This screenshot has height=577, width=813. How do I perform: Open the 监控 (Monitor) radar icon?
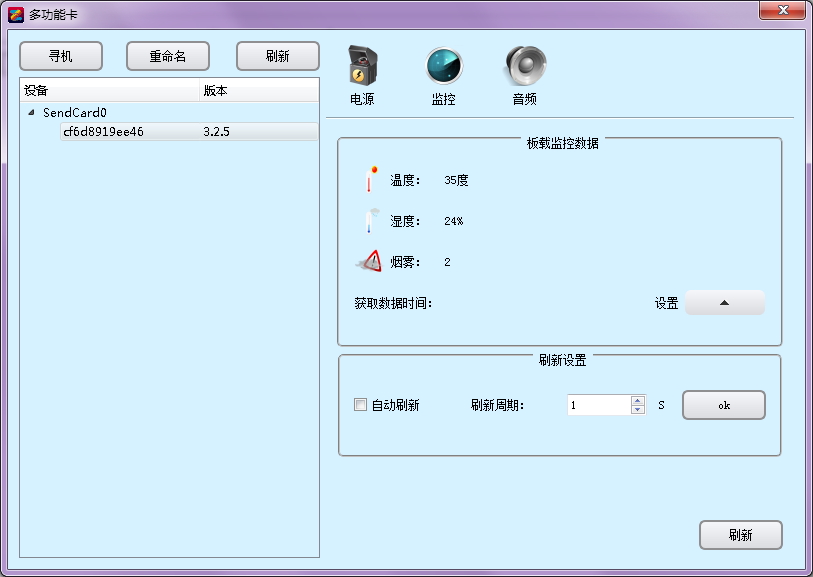tap(443, 67)
